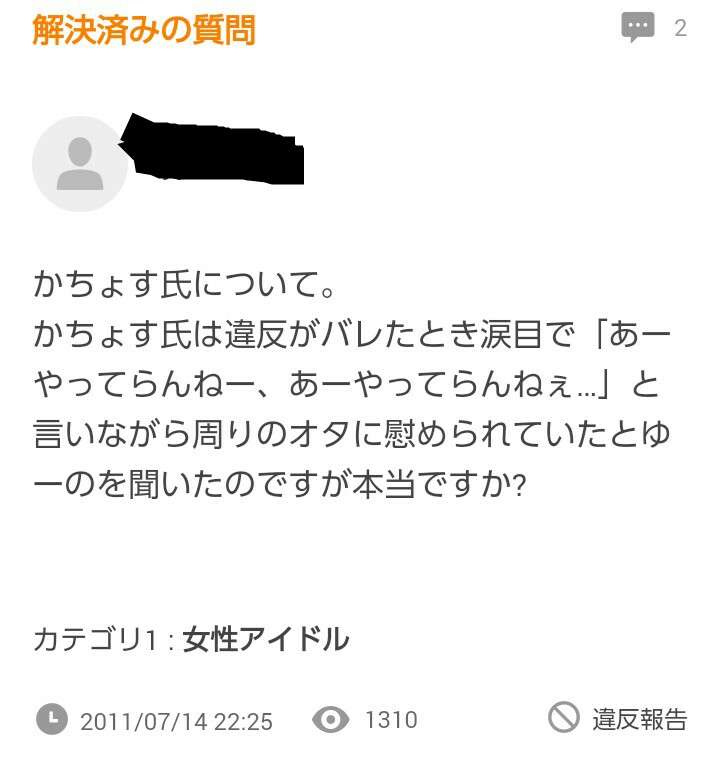The width and height of the screenshot is (720, 781).
Task: Open the comments speech bubble icon
Action: click(x=637, y=27)
